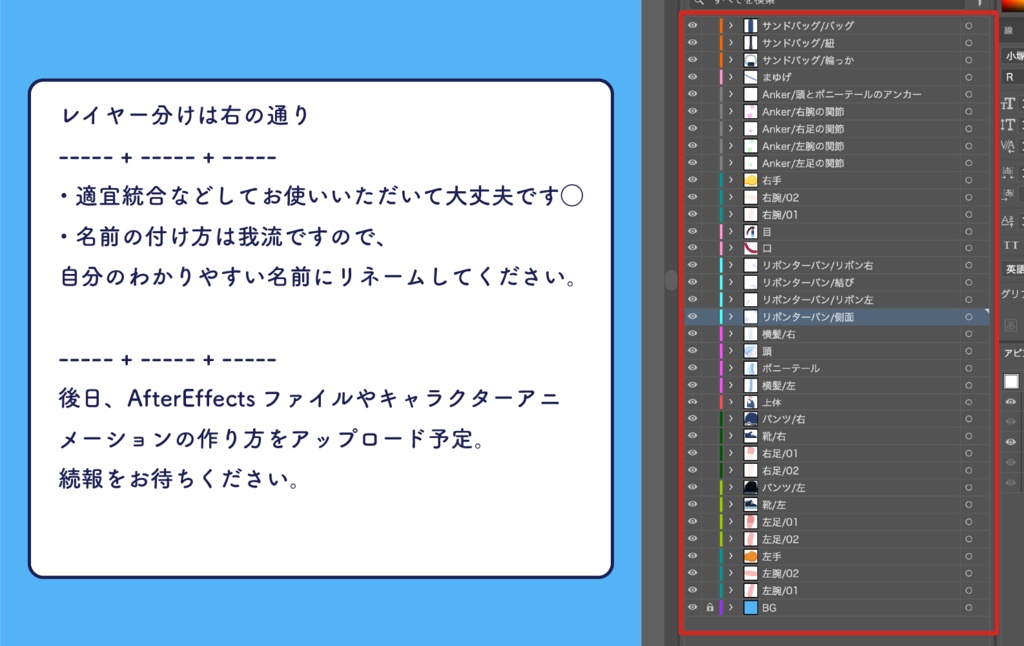
Task: Expand the リボンターバン/リボン右 layer
Action: point(731,265)
